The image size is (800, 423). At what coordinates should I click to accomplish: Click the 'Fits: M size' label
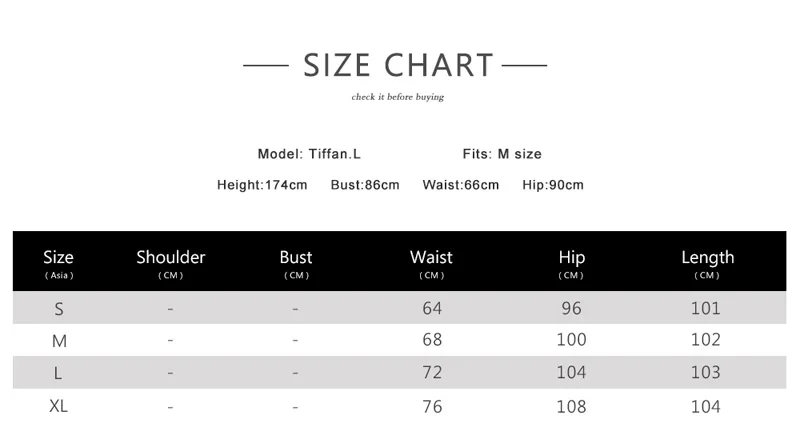coord(502,154)
